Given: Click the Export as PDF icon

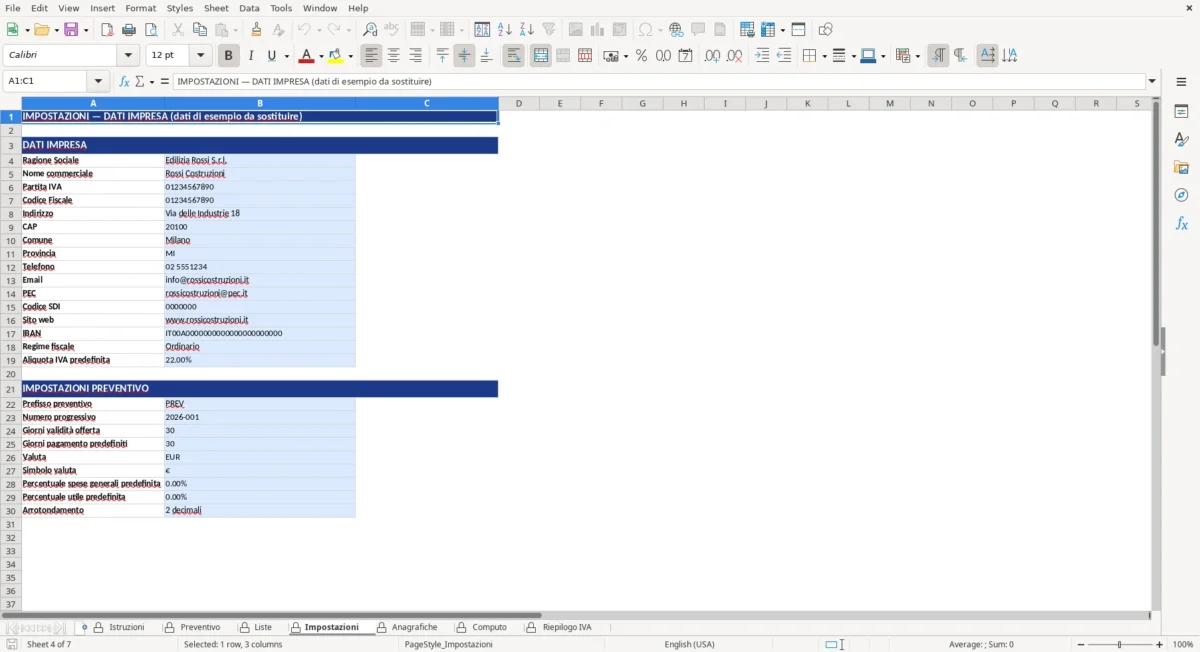Looking at the screenshot, I should point(107,30).
